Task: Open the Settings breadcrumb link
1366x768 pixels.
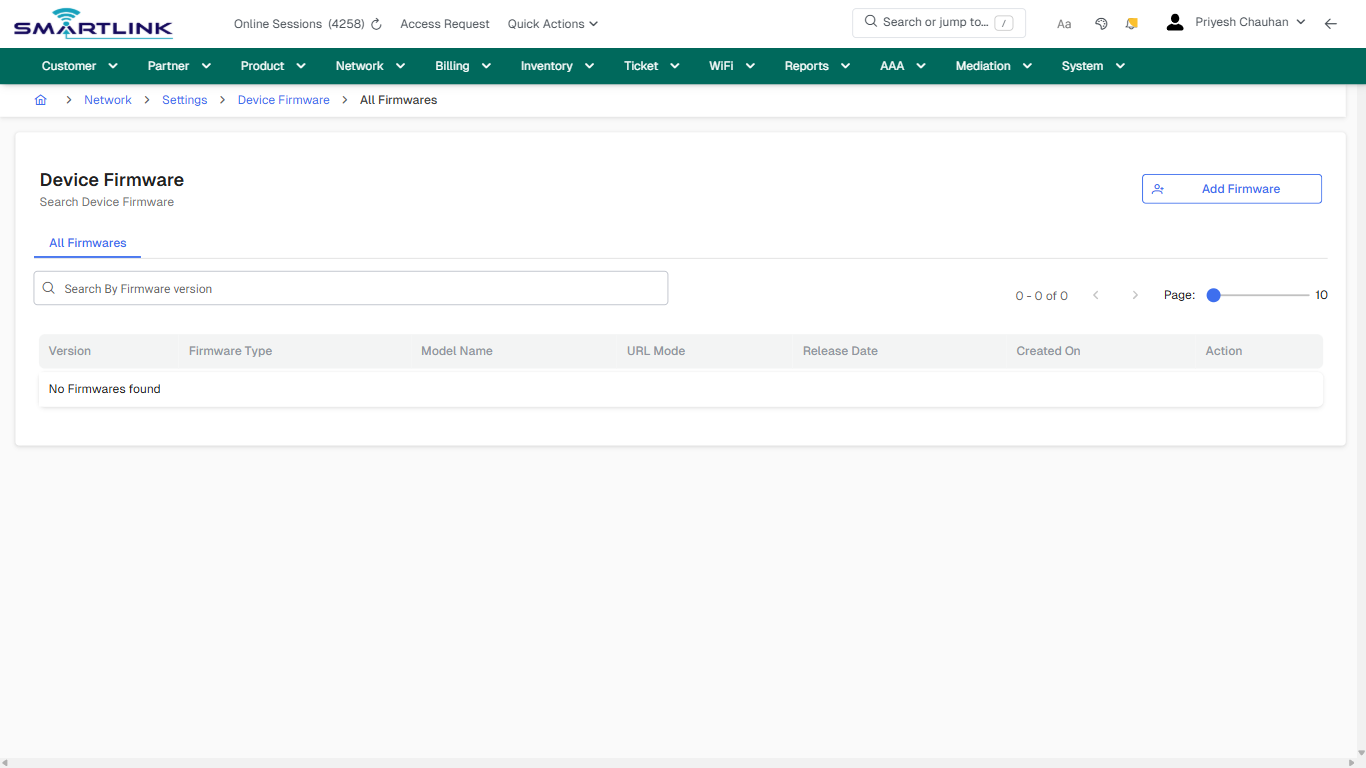Action: coord(184,100)
